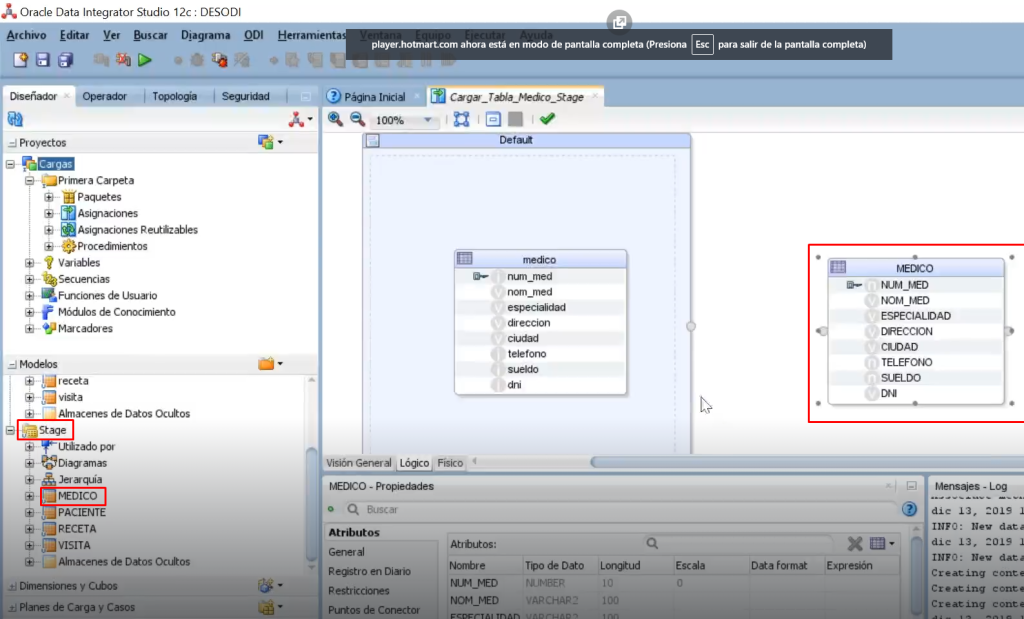Click the Save All toolbar icon
The height and width of the screenshot is (619, 1024).
click(x=65, y=60)
